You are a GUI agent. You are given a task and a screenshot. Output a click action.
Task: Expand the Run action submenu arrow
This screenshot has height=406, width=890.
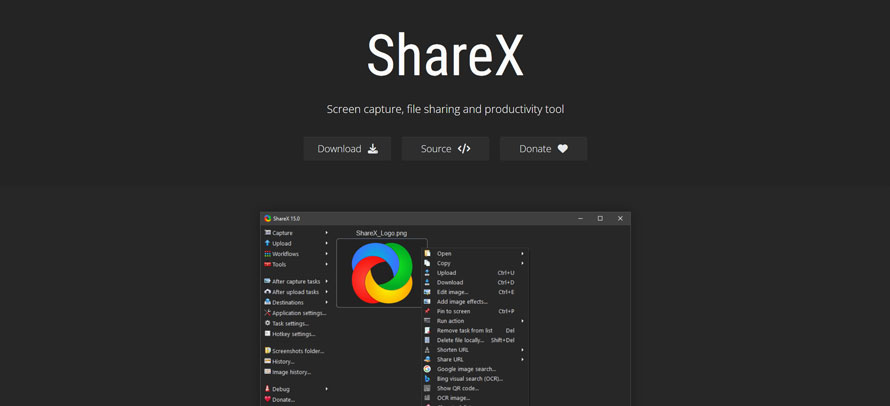tap(522, 321)
